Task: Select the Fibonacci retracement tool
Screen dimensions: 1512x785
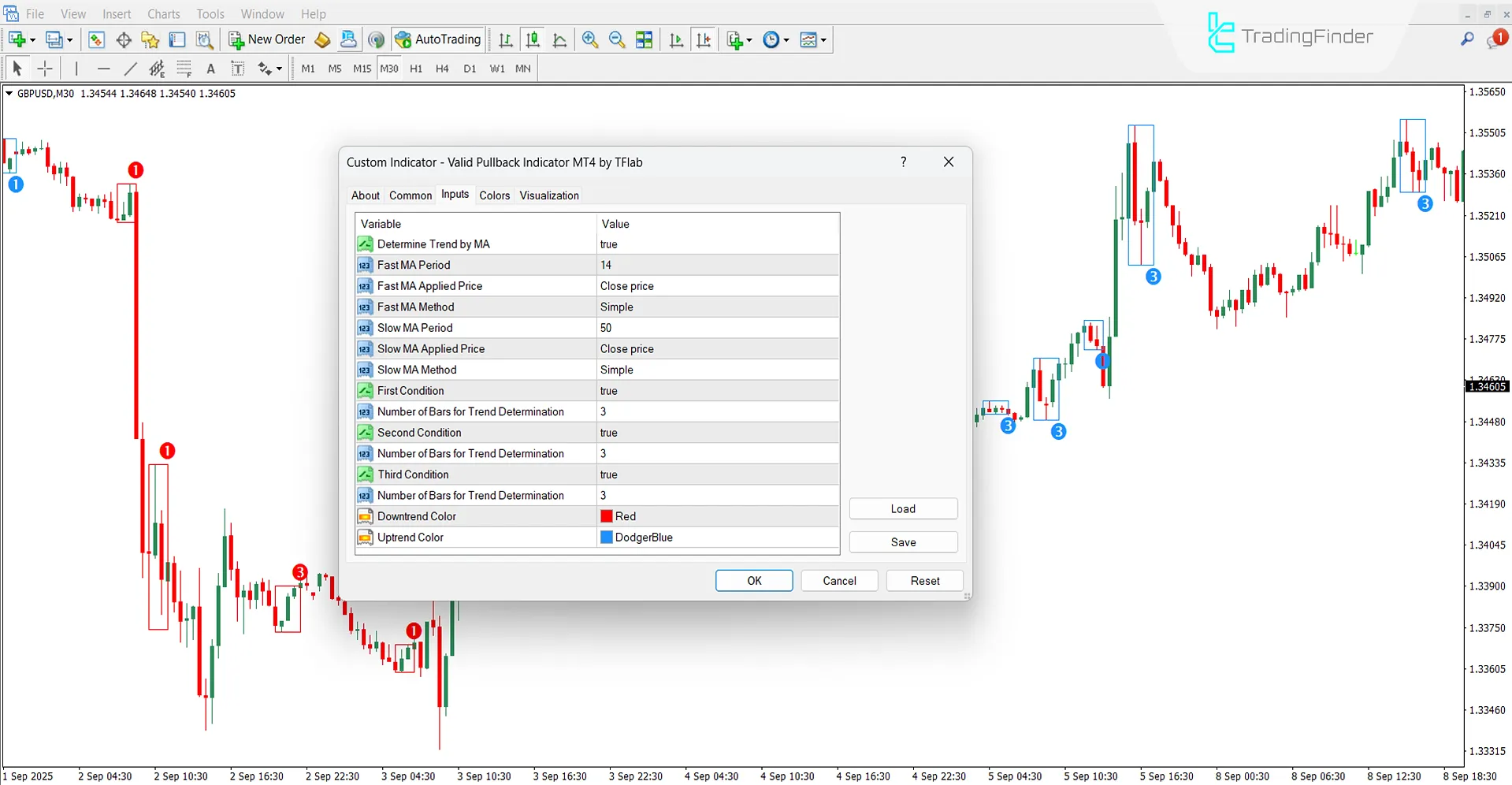Action: click(x=183, y=69)
